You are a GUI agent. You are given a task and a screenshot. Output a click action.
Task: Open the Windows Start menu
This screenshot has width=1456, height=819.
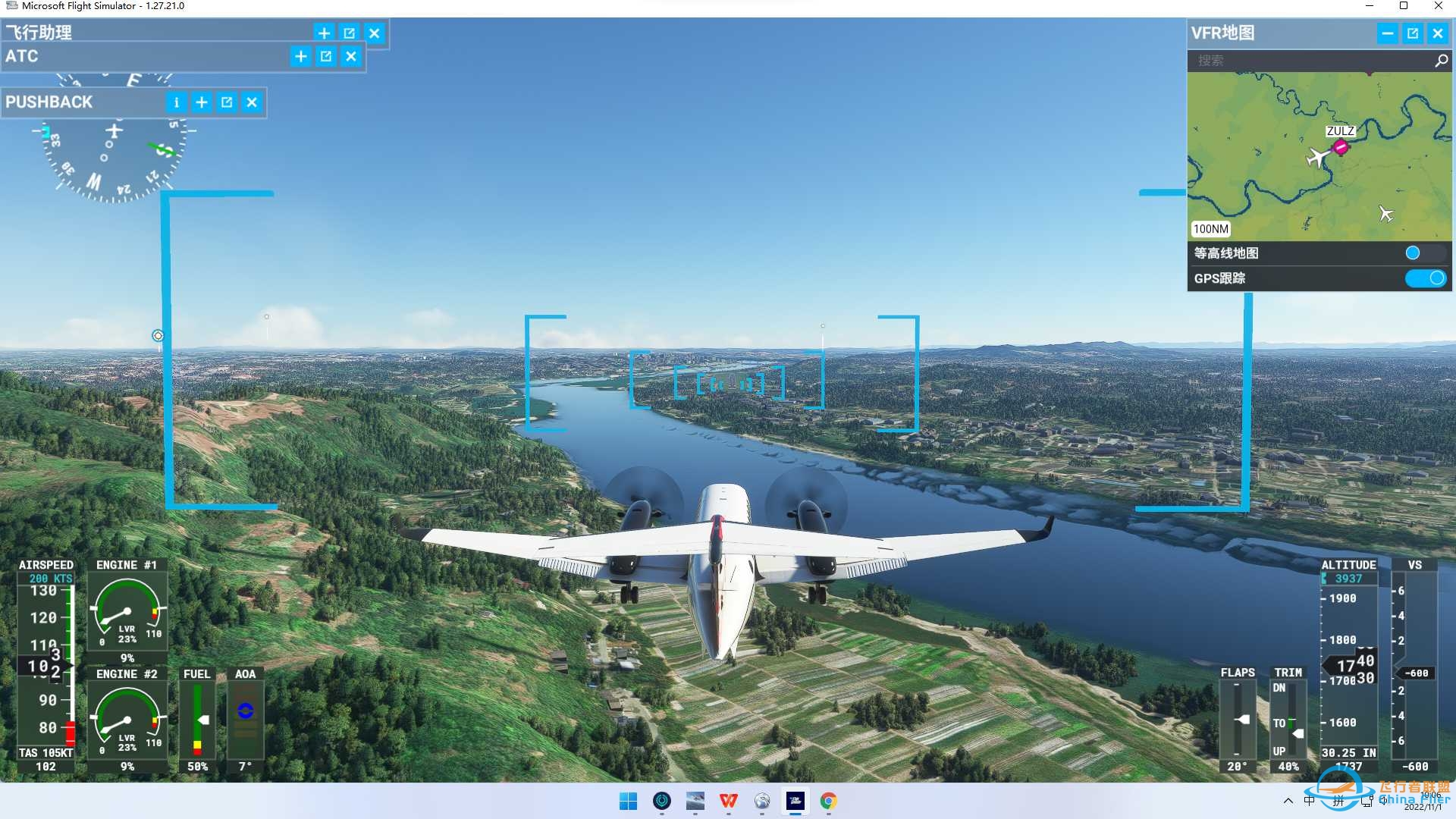[x=629, y=801]
